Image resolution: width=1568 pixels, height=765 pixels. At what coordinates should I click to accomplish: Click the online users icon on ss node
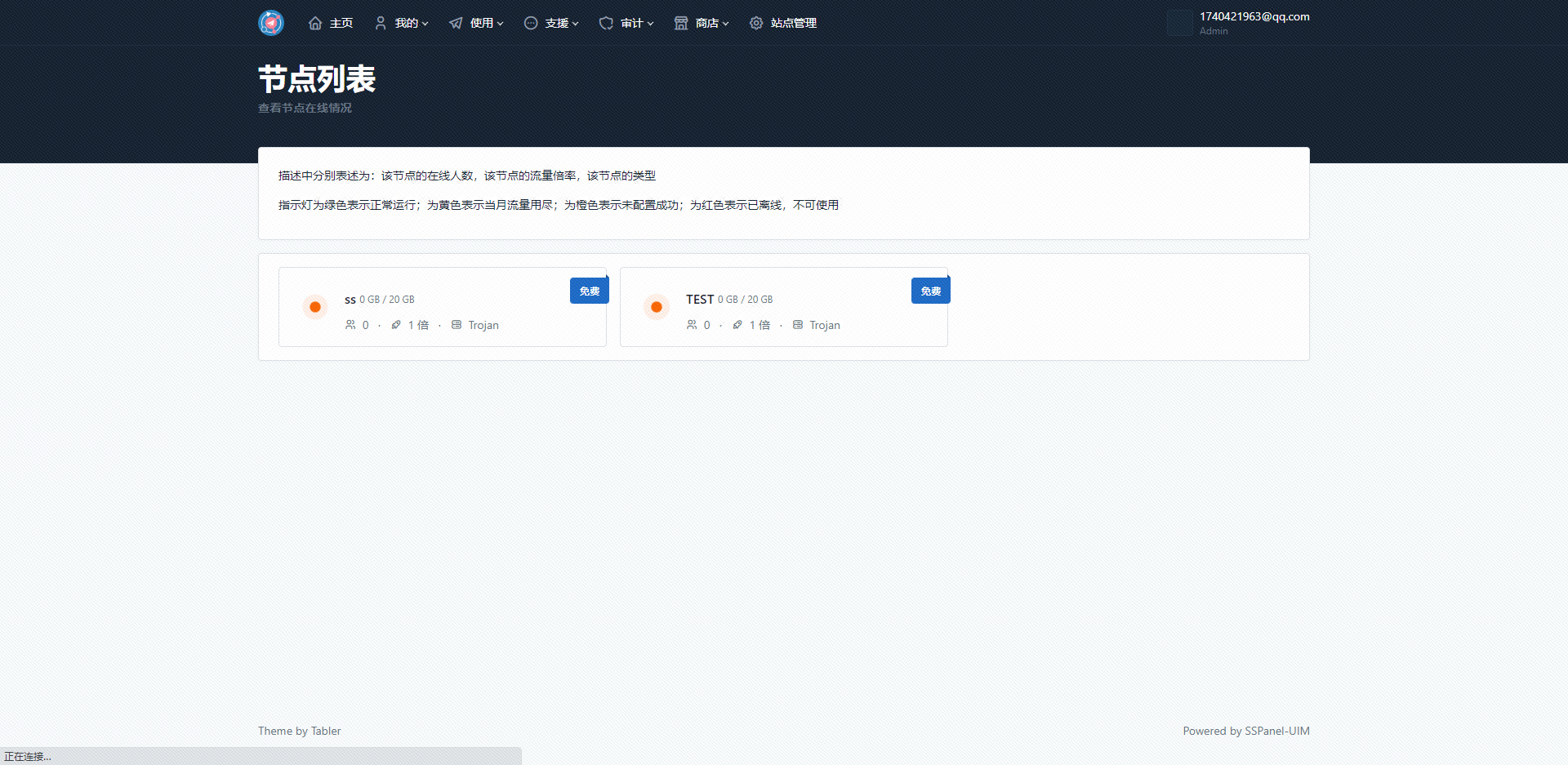coord(350,325)
